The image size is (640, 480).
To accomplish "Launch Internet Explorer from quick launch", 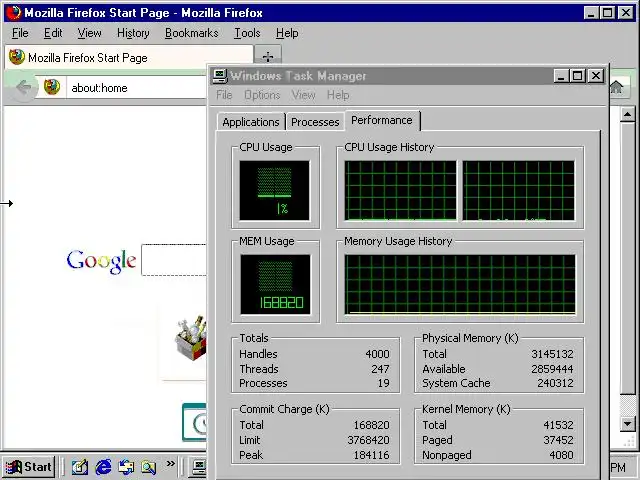I will pyautogui.click(x=103, y=467).
